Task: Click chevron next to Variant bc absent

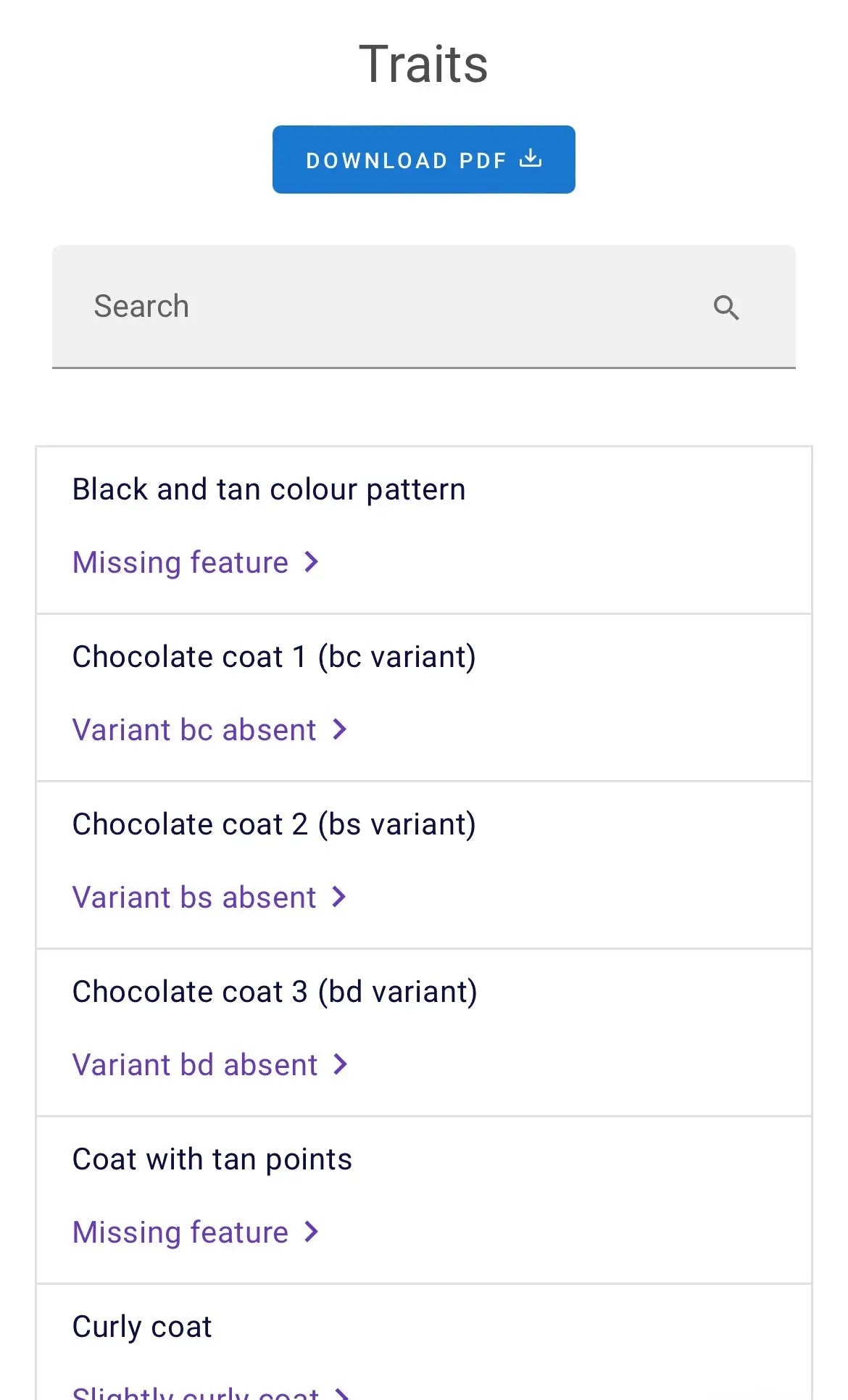Action: [339, 729]
